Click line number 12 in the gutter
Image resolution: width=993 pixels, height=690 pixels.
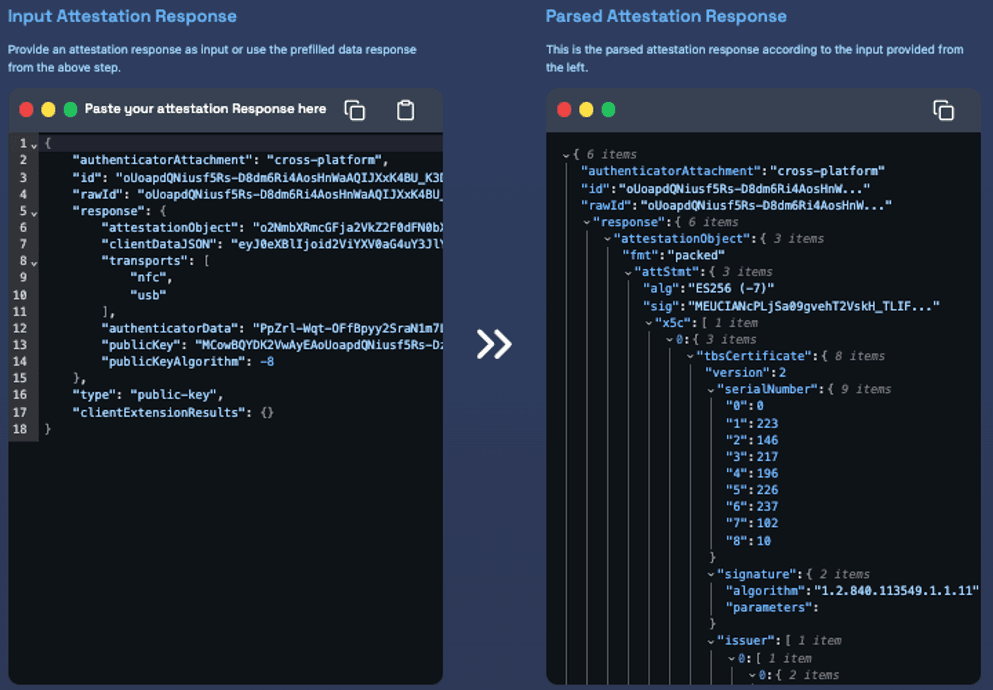(20, 329)
